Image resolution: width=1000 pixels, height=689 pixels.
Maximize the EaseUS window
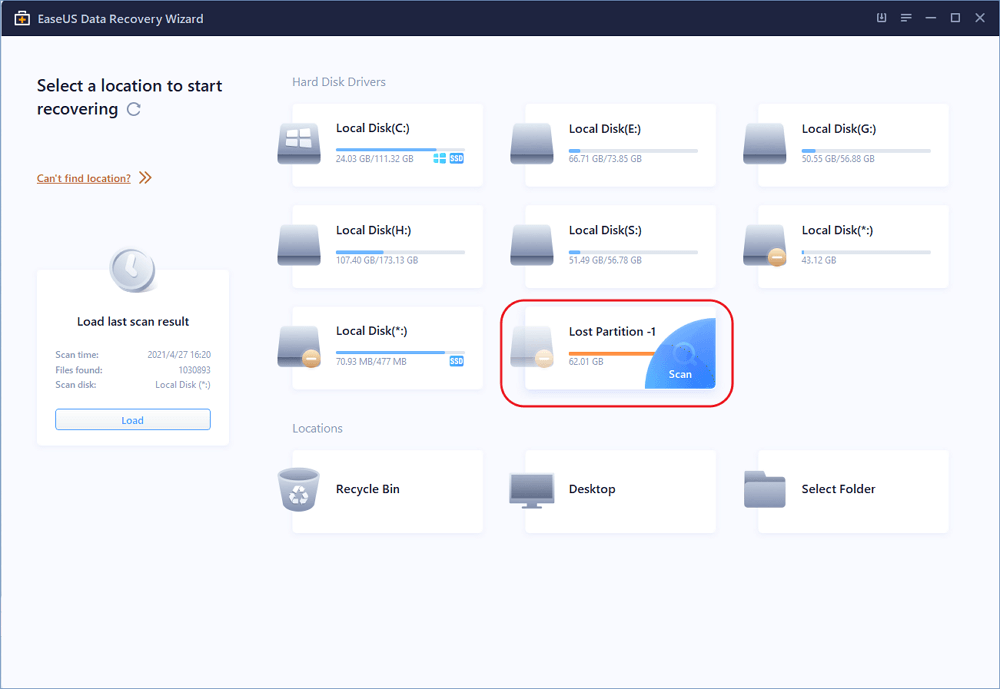pos(955,18)
